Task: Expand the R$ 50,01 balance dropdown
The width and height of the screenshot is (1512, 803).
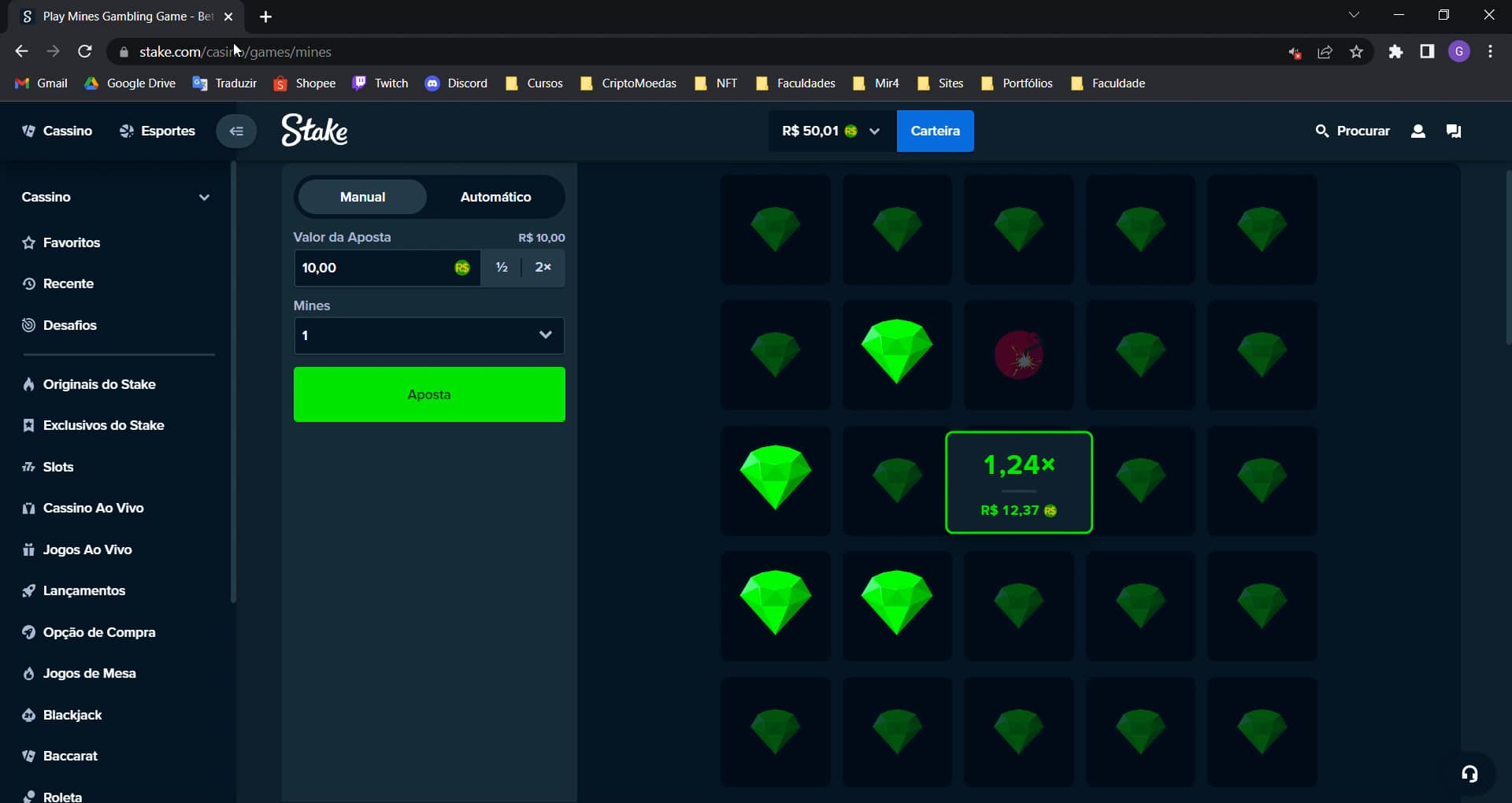Action: (874, 131)
